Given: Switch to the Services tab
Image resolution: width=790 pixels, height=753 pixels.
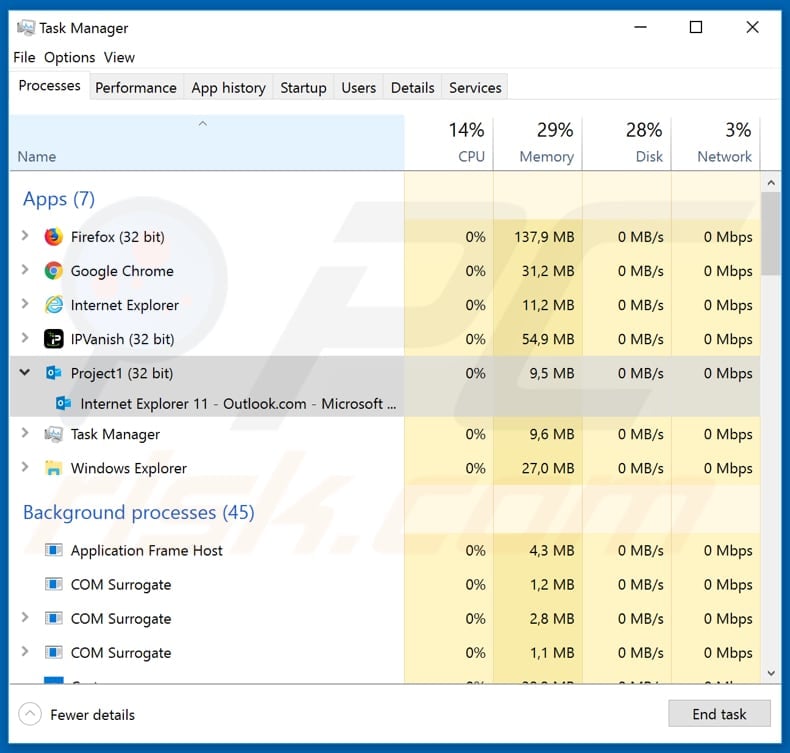Looking at the screenshot, I should 475,88.
